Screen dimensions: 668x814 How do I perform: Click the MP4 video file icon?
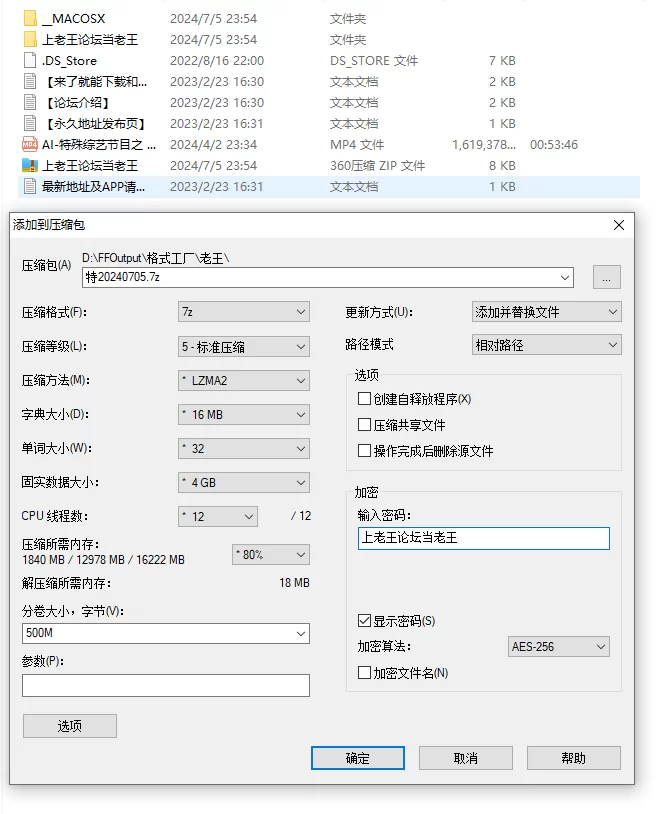[30, 144]
